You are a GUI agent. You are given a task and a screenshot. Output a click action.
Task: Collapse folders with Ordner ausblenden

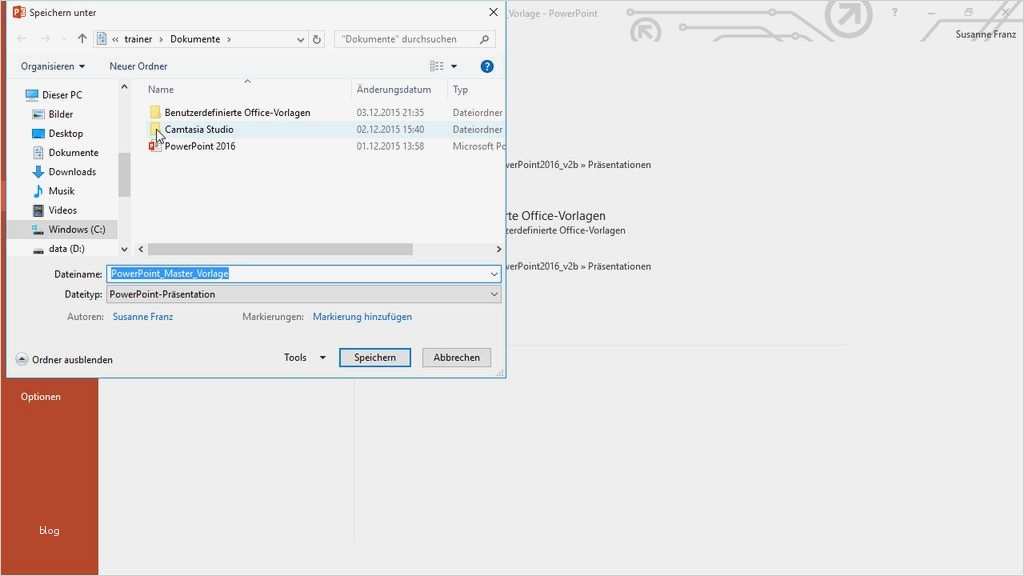[64, 360]
